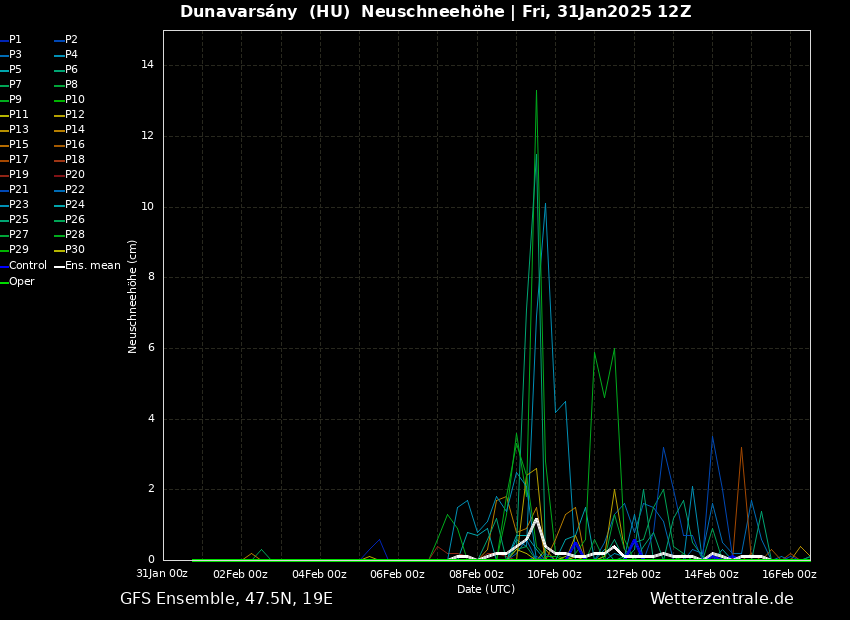Viewport: 850px width, 620px height.
Task: Select the Ens. mean legend entry
Action: (92, 266)
